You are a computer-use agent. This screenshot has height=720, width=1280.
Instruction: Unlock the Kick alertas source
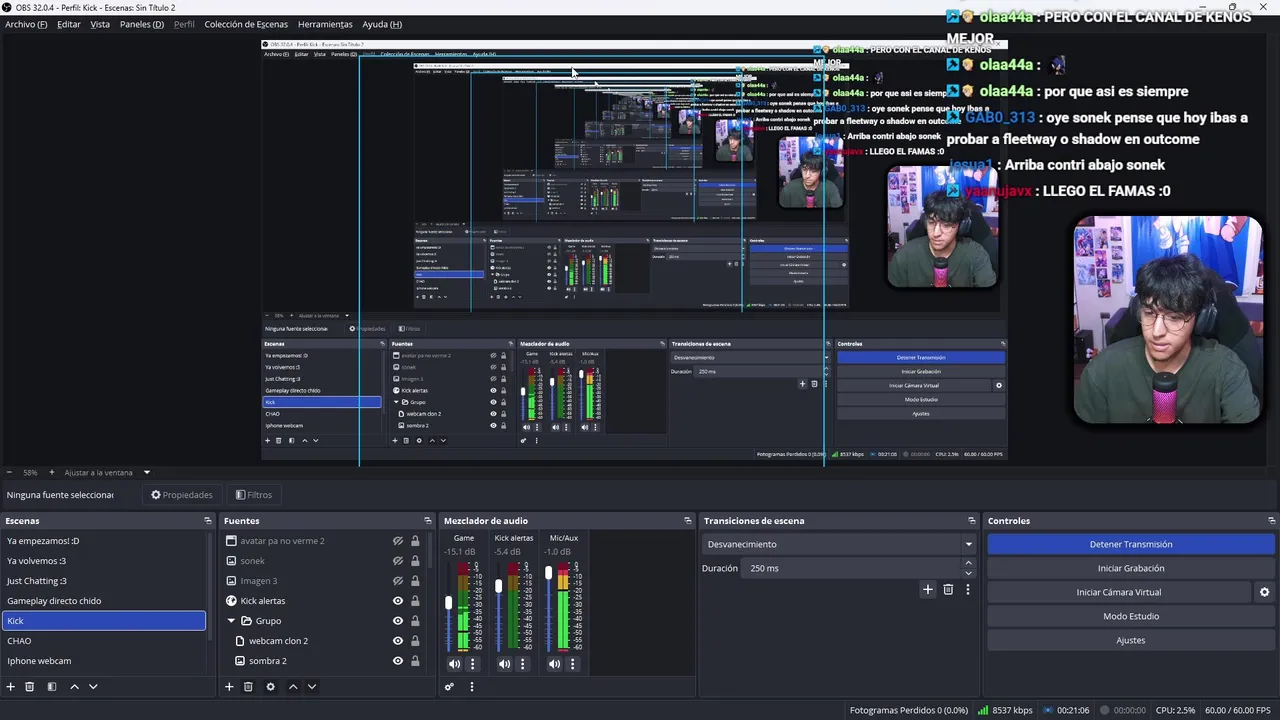pos(415,601)
